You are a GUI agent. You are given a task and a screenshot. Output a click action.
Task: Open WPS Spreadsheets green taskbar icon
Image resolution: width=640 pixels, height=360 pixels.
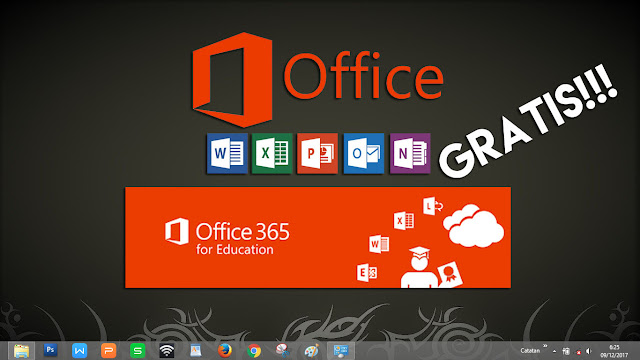point(138,351)
